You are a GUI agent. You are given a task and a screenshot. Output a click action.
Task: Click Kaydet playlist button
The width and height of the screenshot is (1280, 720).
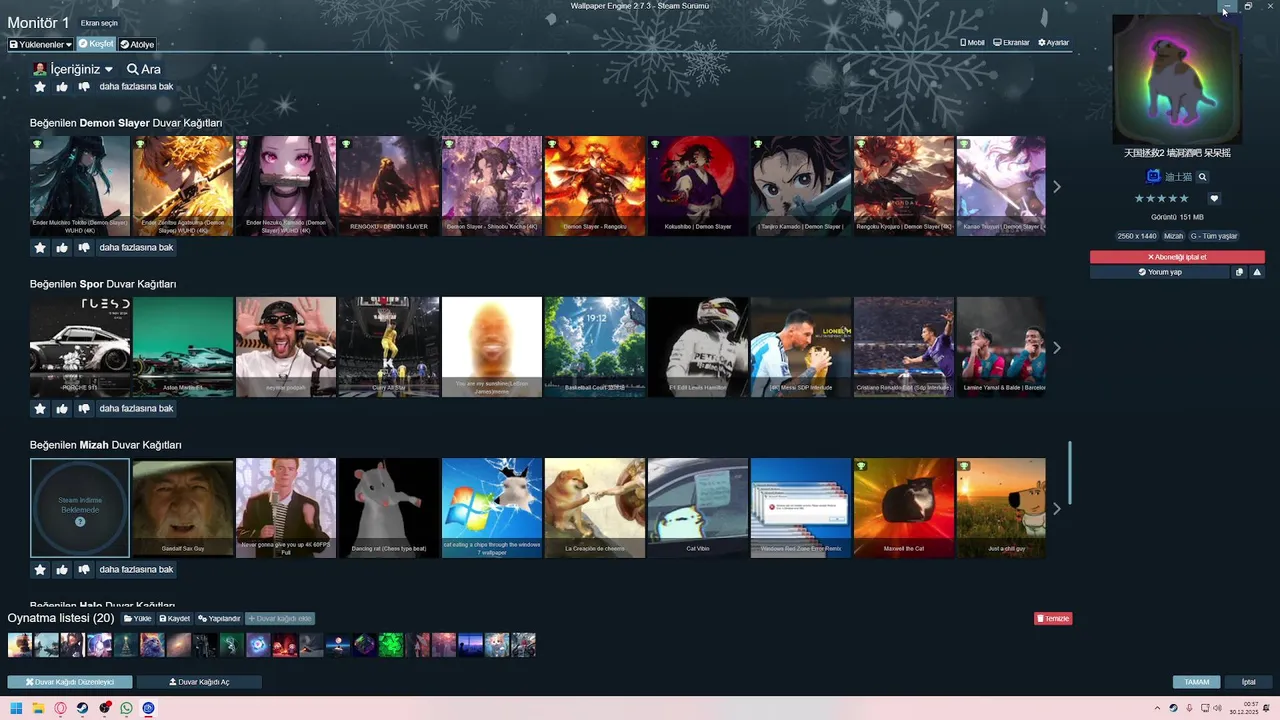174,618
